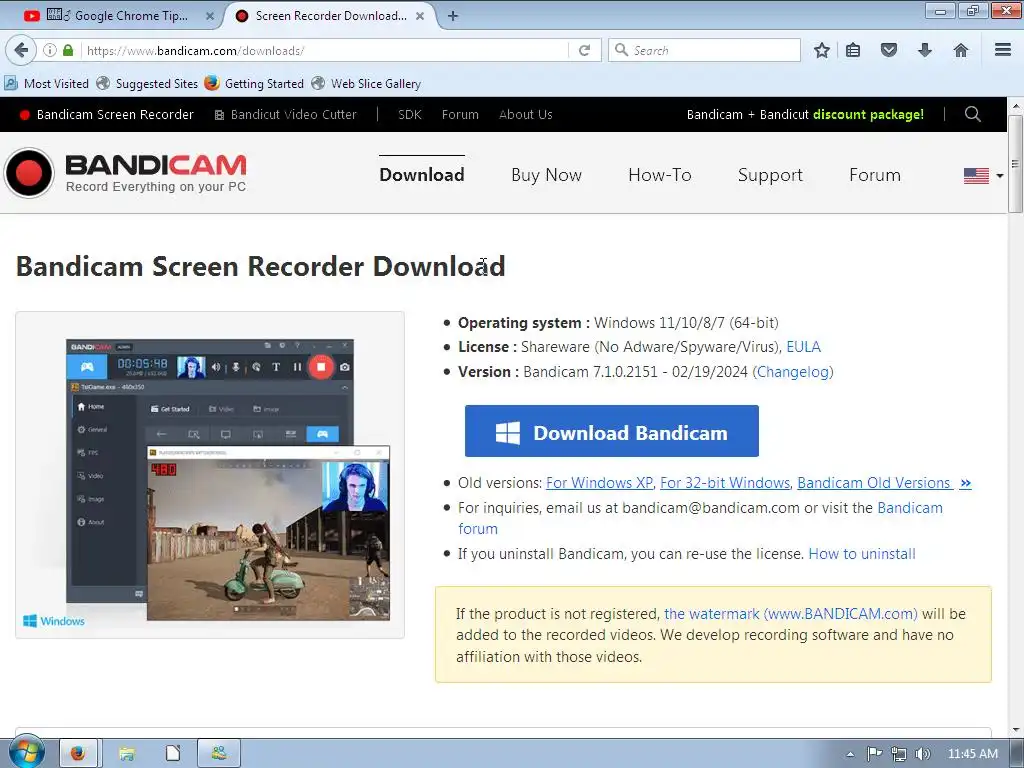Close the Screen Recorder Download tab

pyautogui.click(x=420, y=16)
